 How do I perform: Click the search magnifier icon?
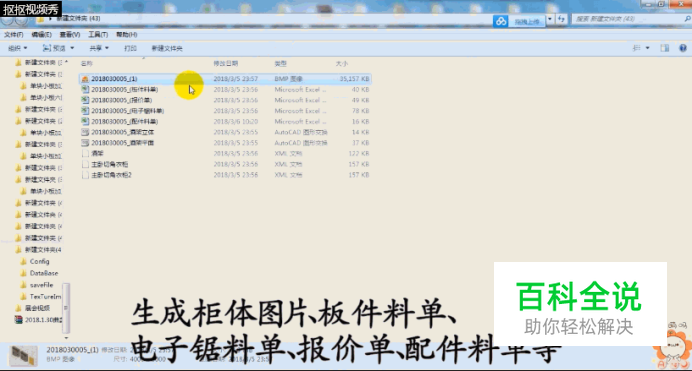[x=687, y=19]
